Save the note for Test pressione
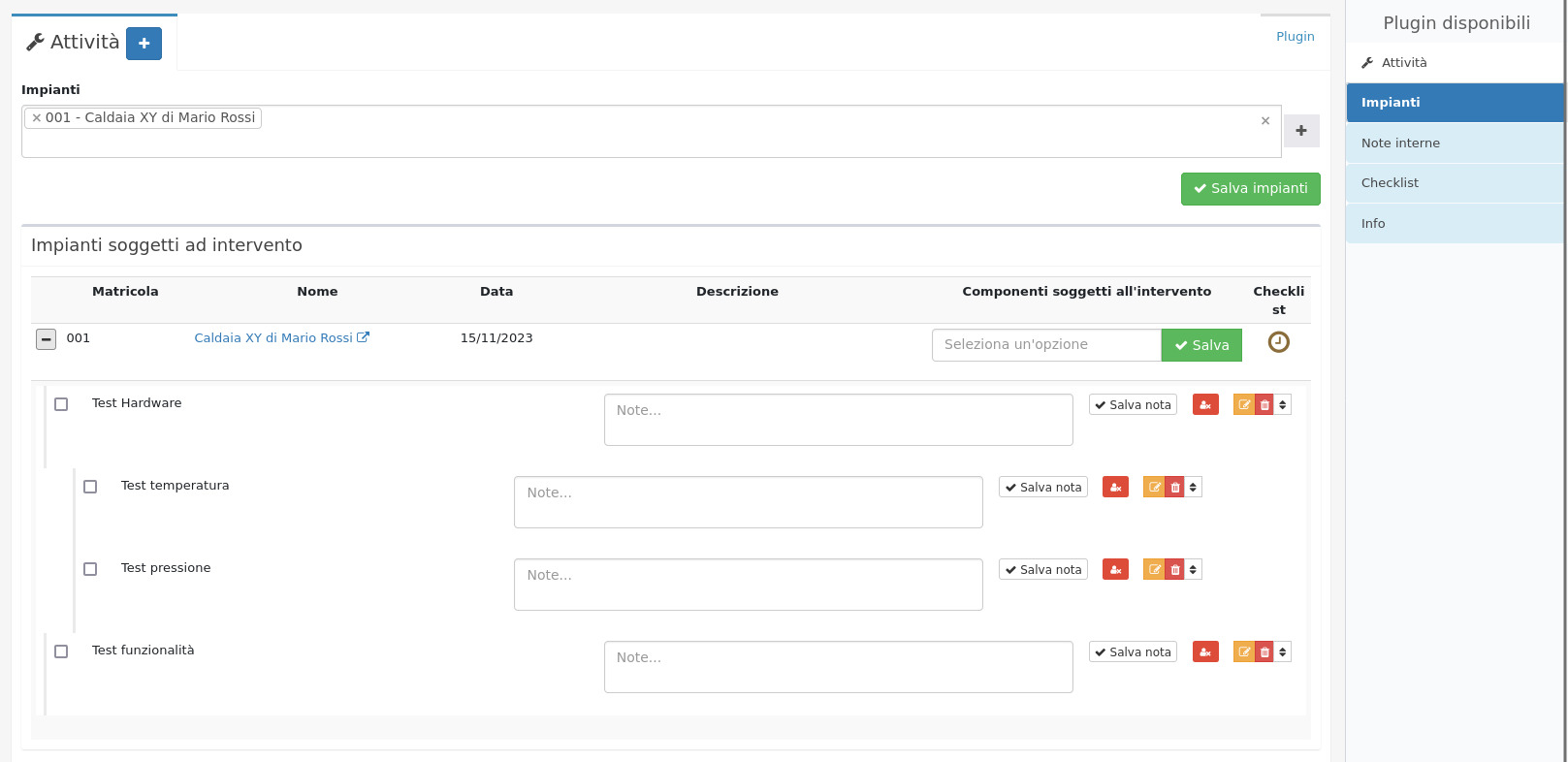Screen dimensions: 1568x762 [x=1042, y=570]
